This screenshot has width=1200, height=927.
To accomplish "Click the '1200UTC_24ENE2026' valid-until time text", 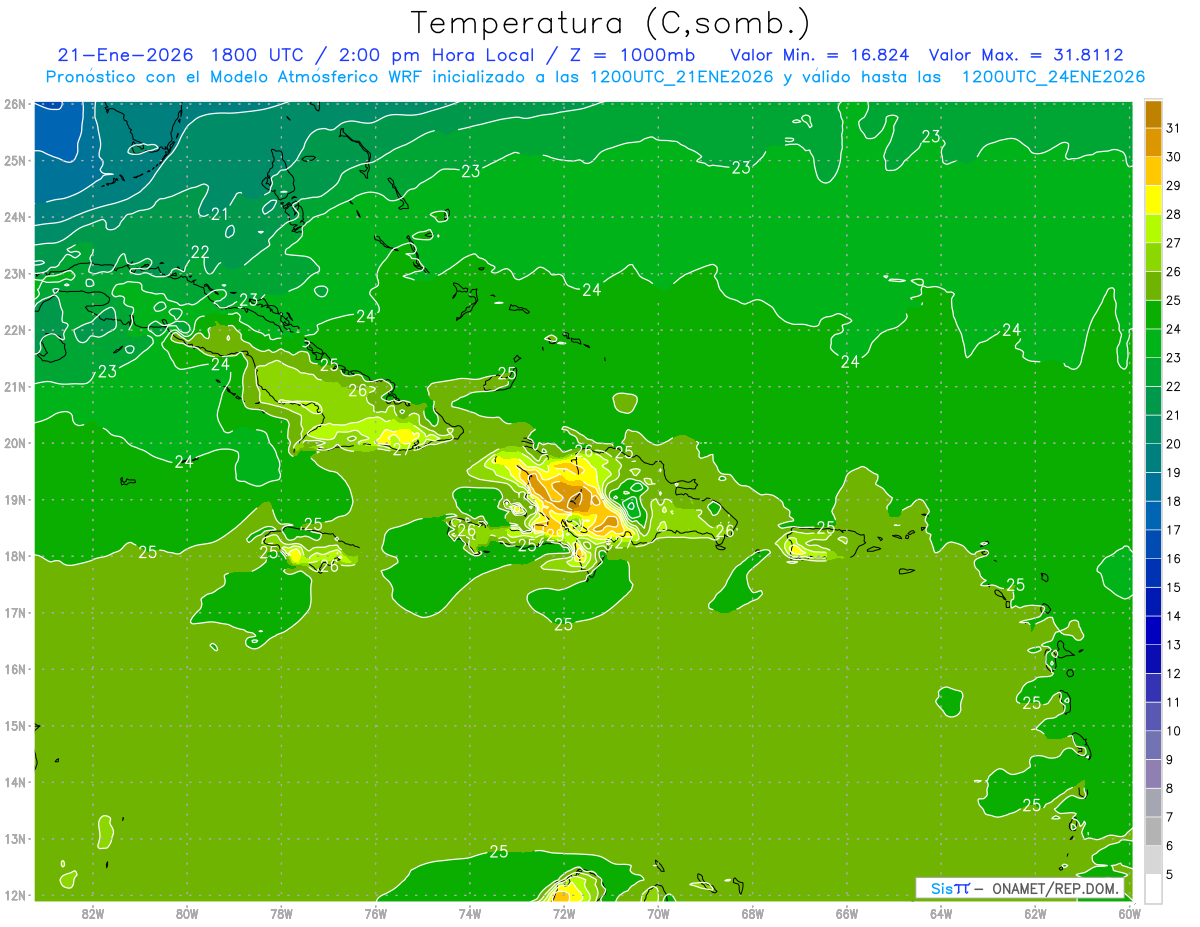I will coord(1052,77).
